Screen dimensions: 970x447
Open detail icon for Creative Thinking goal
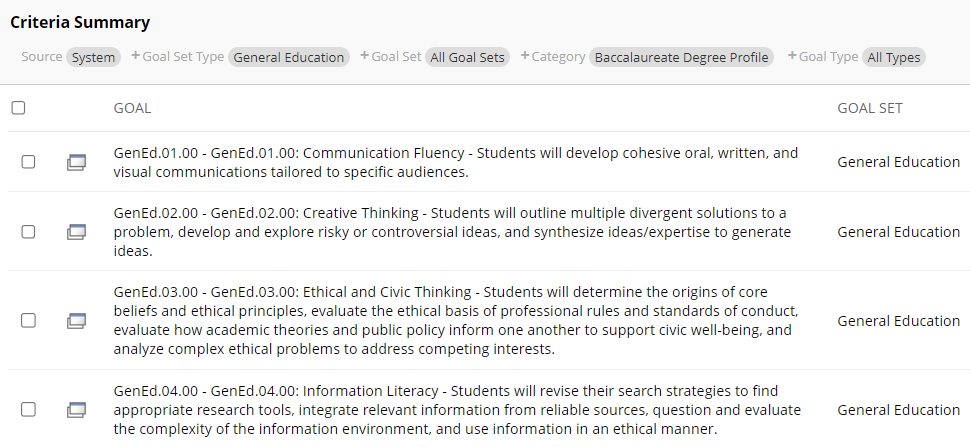(x=76, y=232)
